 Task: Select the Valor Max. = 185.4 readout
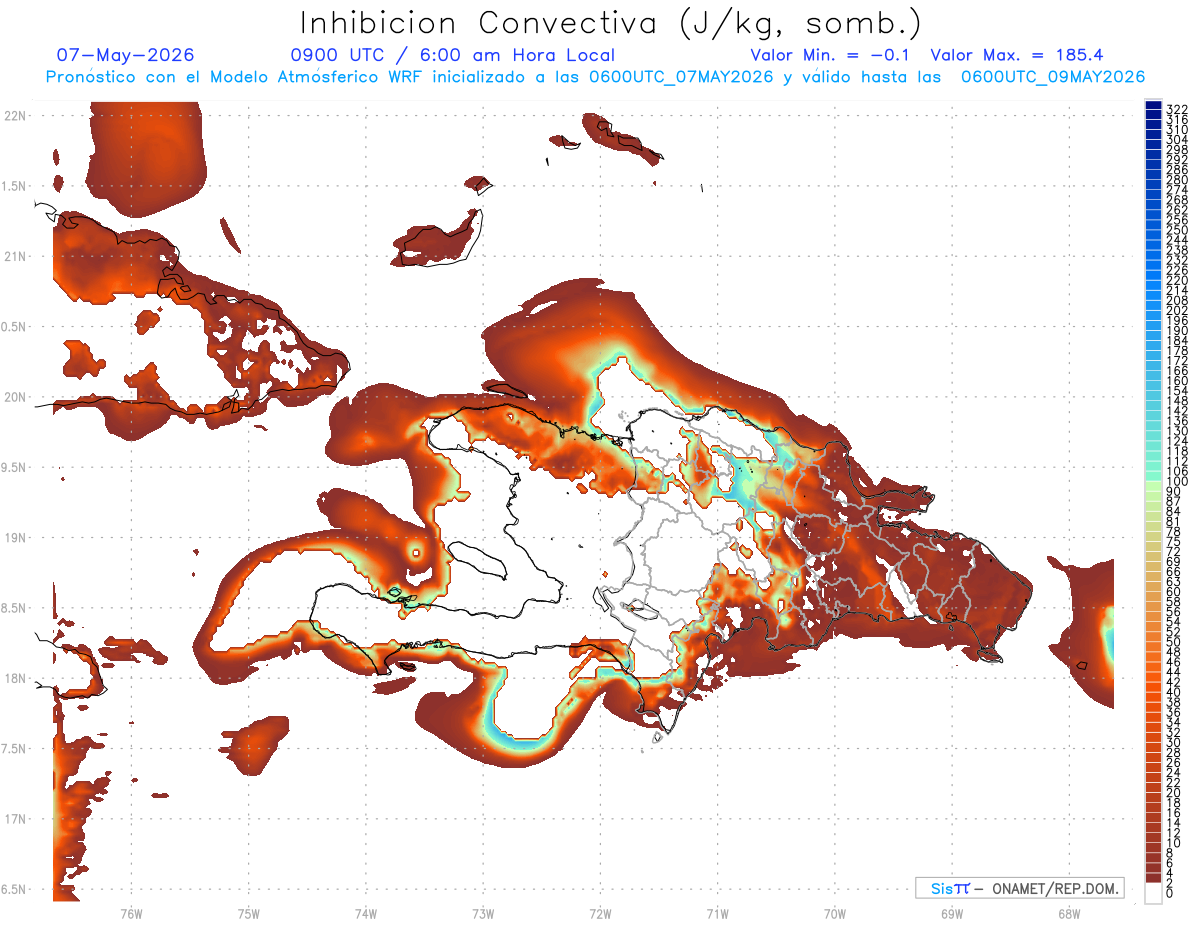tap(1017, 55)
